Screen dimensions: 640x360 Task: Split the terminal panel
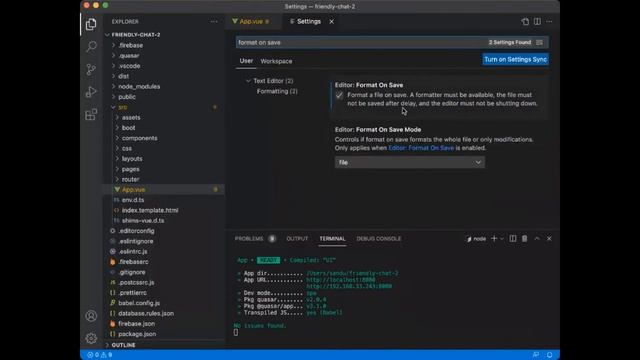coord(513,238)
